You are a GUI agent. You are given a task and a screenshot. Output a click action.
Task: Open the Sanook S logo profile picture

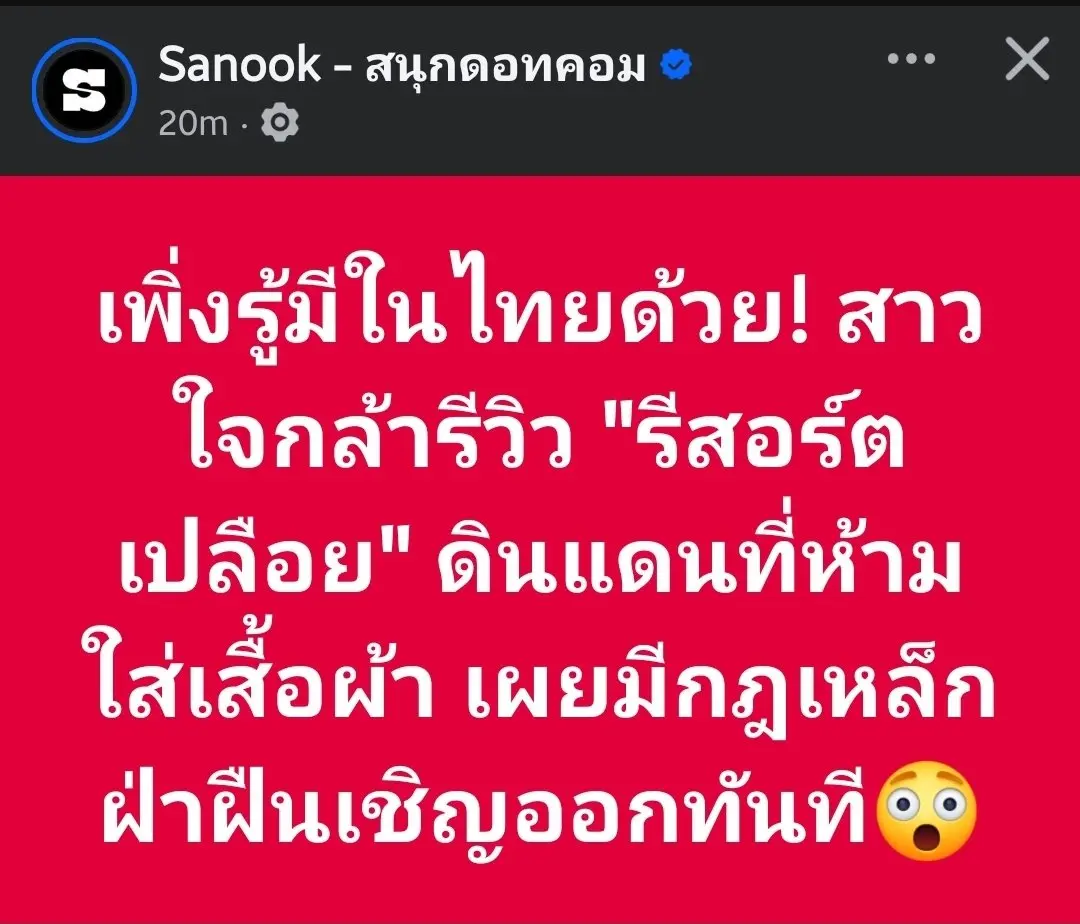tap(84, 90)
